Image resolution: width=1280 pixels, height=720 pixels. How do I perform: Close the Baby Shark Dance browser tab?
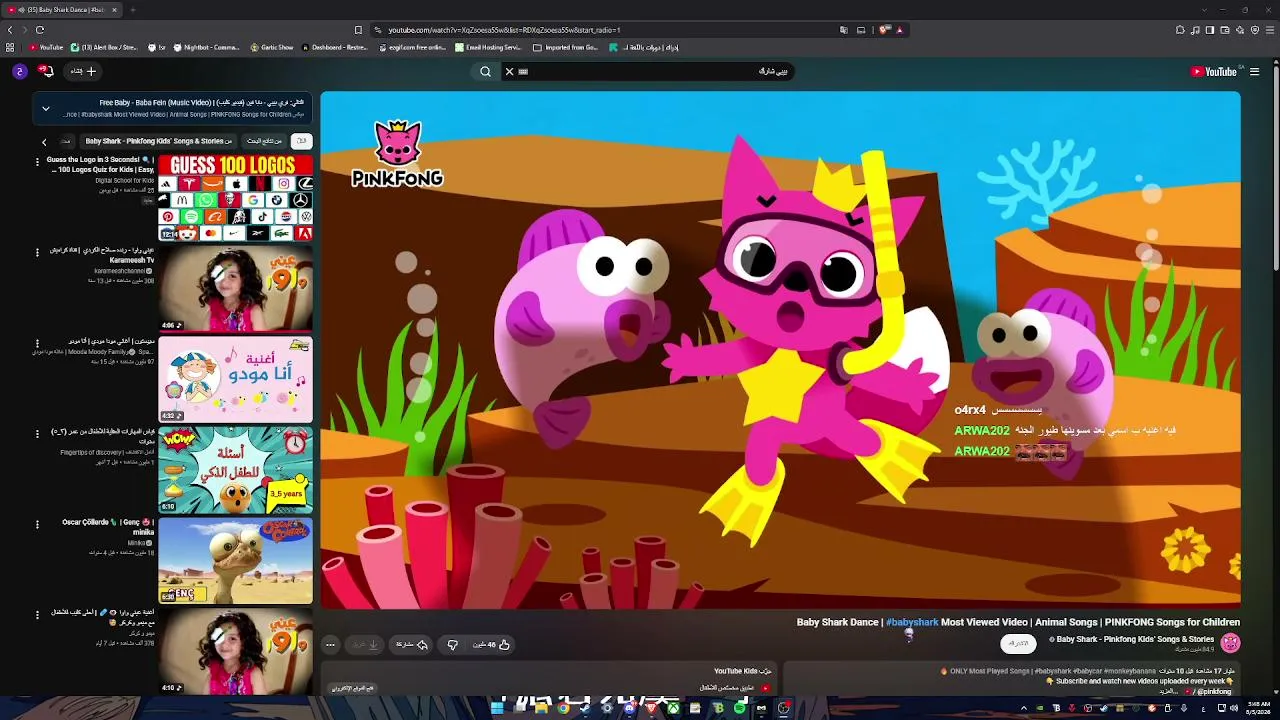pyautogui.click(x=114, y=10)
